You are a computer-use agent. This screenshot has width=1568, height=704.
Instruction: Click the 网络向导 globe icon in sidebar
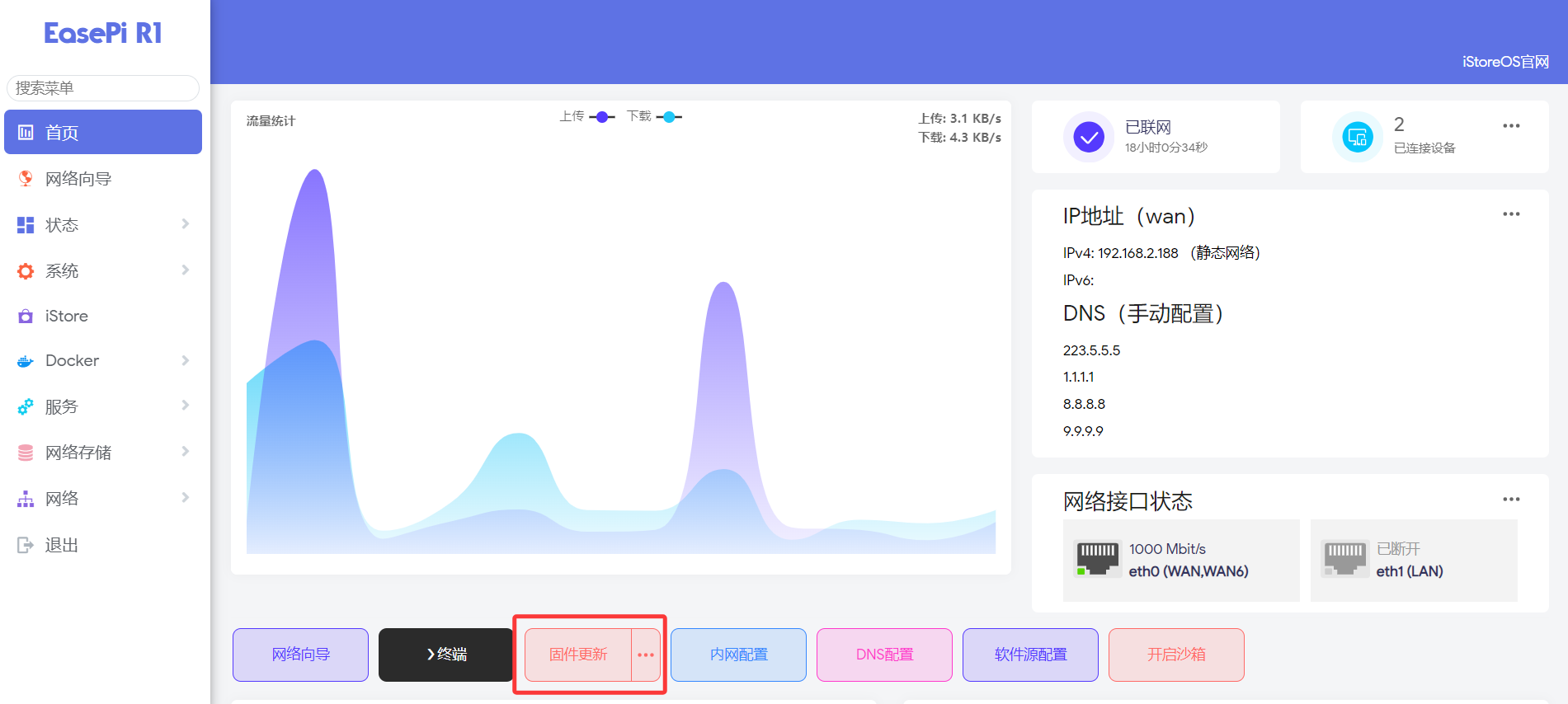[x=26, y=179]
